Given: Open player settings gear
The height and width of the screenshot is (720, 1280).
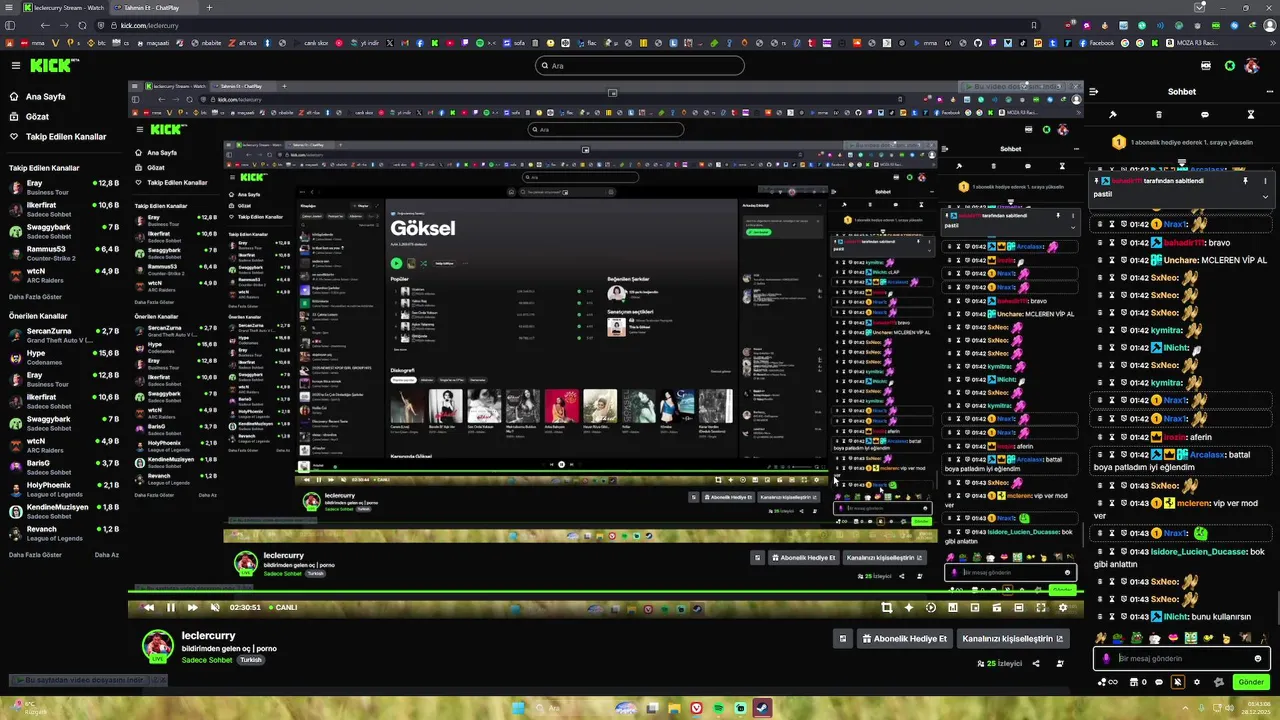Looking at the screenshot, I should point(1063,607).
